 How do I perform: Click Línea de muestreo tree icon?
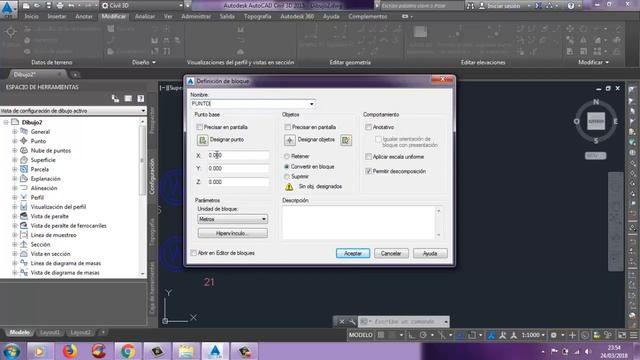[x=24, y=235]
